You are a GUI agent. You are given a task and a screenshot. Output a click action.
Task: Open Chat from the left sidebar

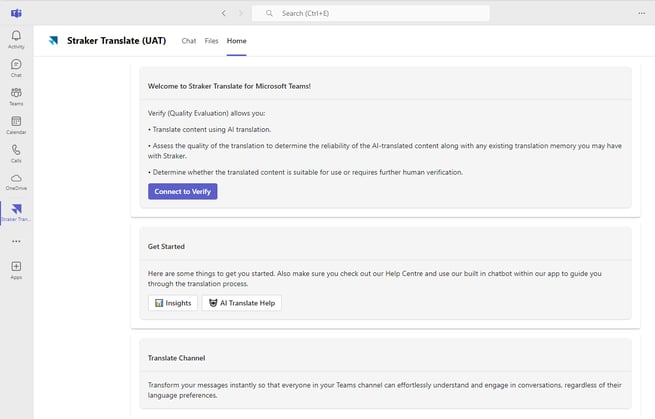click(x=16, y=68)
